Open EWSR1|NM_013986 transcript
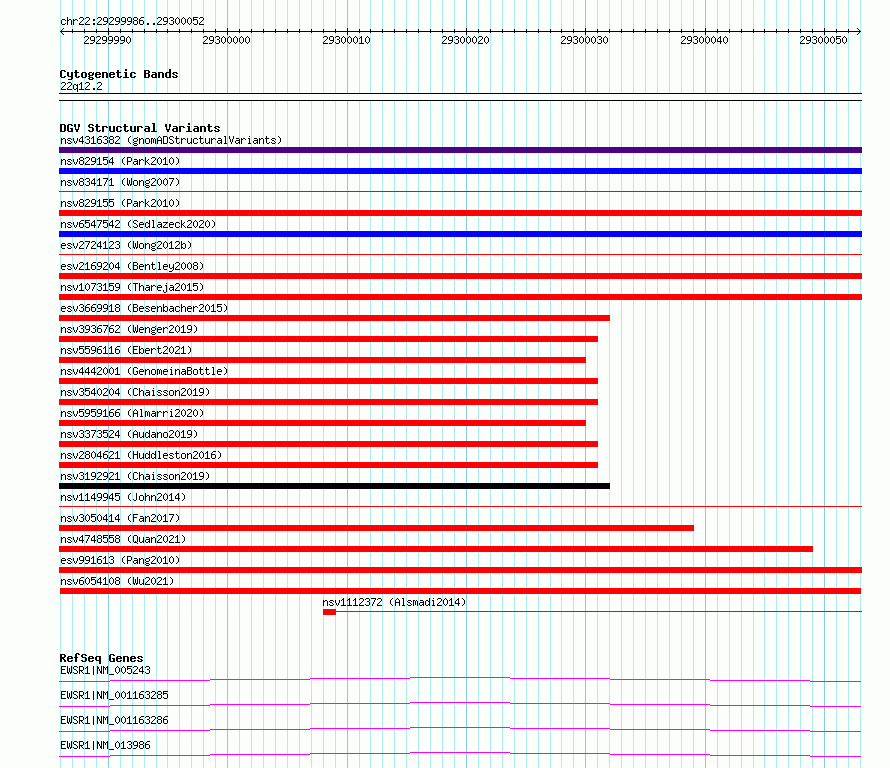 [105, 745]
